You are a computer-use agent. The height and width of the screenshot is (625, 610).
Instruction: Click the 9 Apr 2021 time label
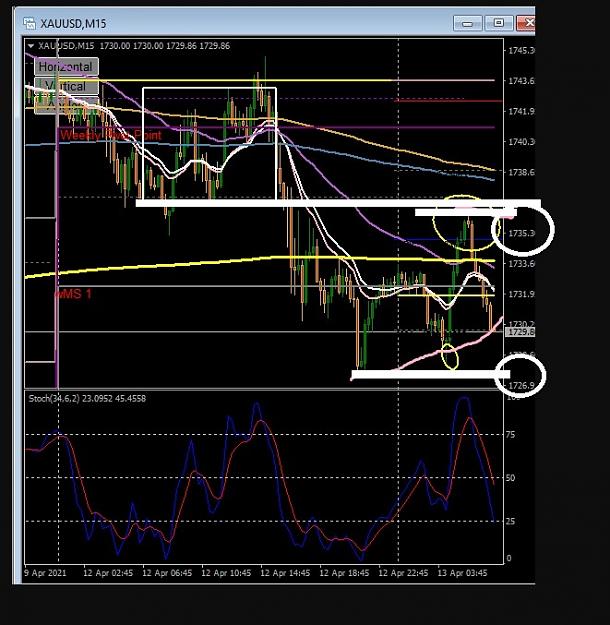pos(45,573)
